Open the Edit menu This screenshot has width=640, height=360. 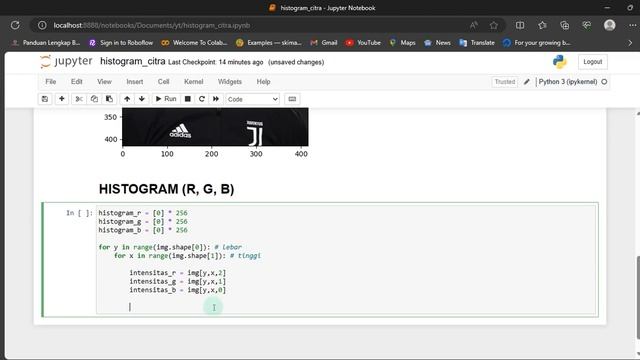[76, 82]
